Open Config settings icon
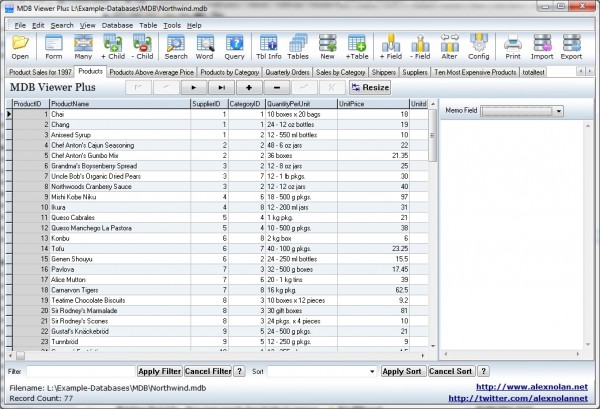Viewport: 600px width, 409px height. tap(479, 47)
